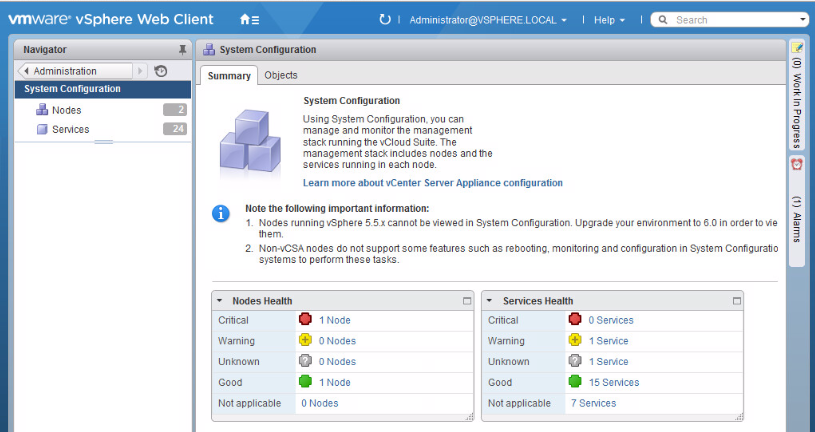
Task: Expand the search box dropdown arrow
Action: (803, 20)
